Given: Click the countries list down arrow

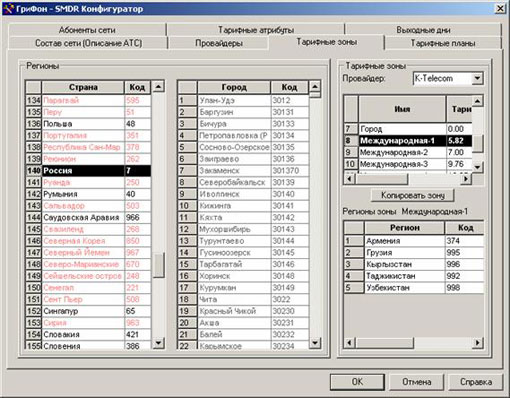Looking at the screenshot, I should [x=158, y=342].
